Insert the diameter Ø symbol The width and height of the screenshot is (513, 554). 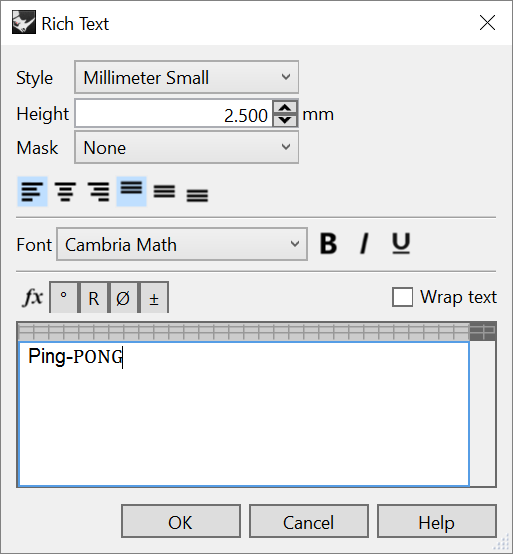pyautogui.click(x=123, y=297)
